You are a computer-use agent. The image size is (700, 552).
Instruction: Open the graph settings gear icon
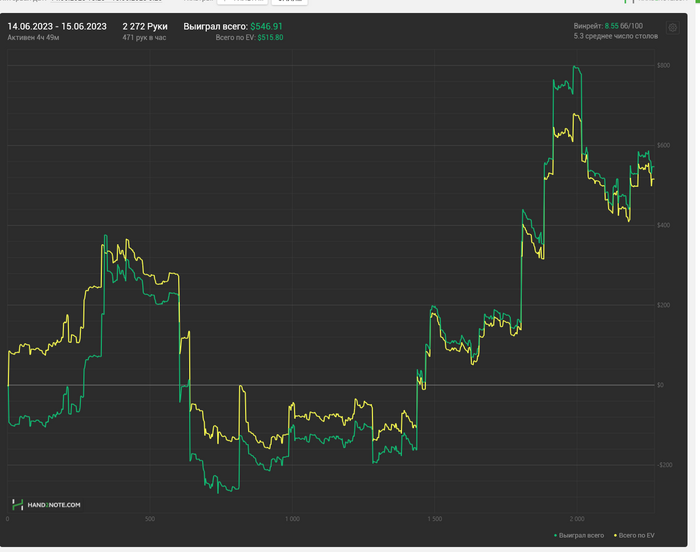pyautogui.click(x=673, y=28)
